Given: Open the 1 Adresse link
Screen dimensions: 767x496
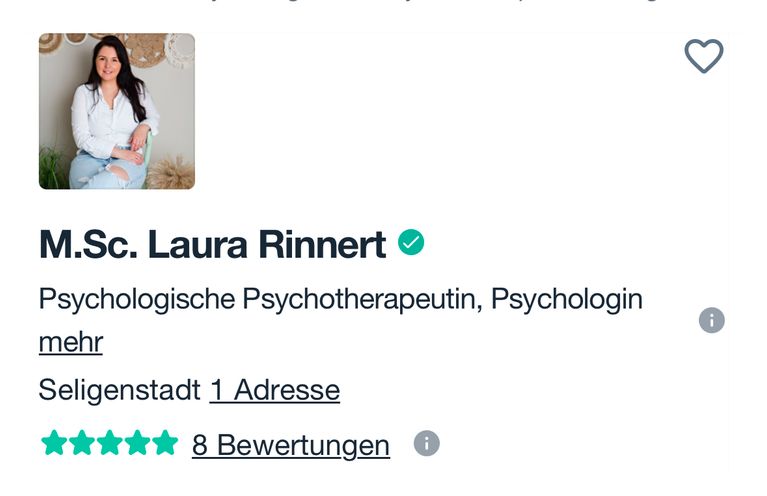Looking at the screenshot, I should coord(275,390).
